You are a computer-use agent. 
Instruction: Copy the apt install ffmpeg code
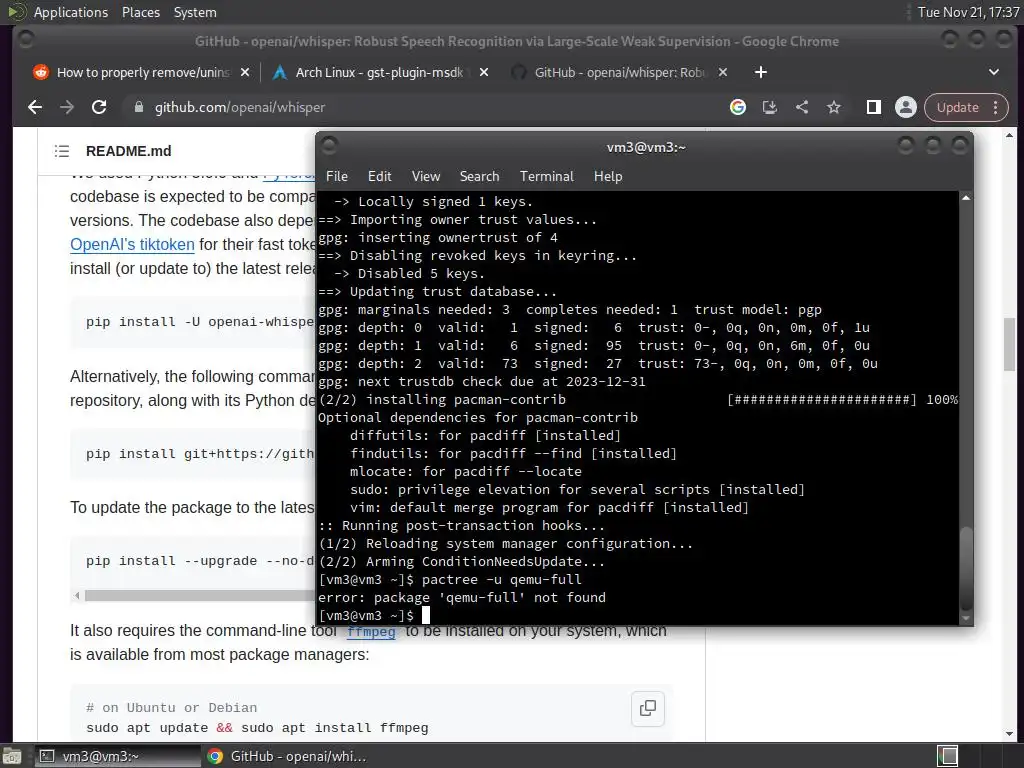pos(648,708)
